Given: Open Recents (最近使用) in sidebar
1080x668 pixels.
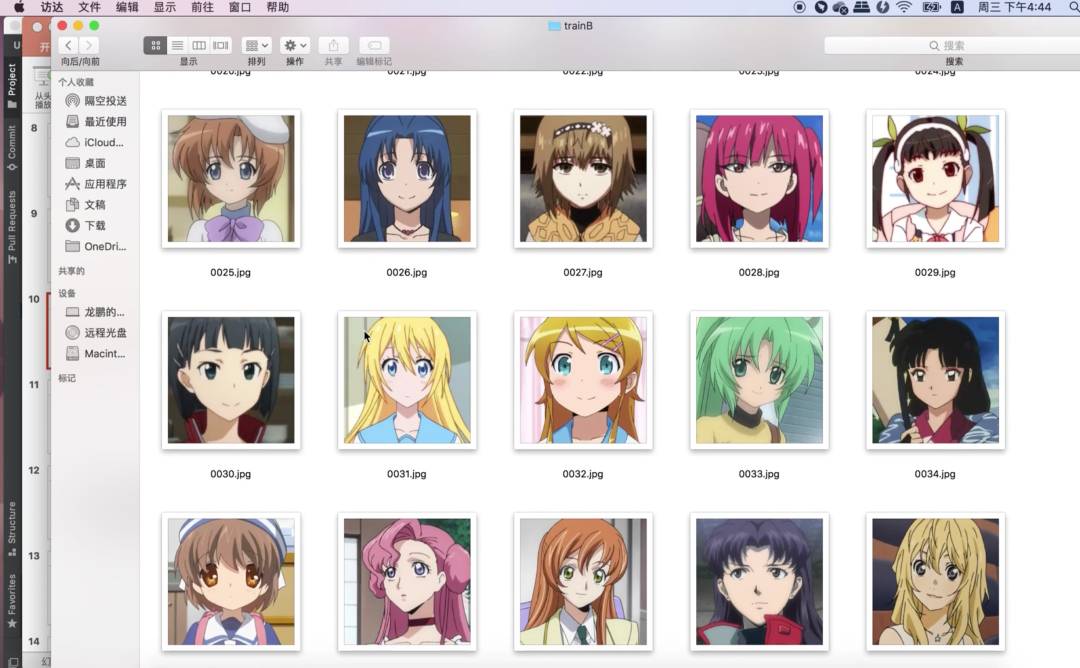Looking at the screenshot, I should 96,121.
